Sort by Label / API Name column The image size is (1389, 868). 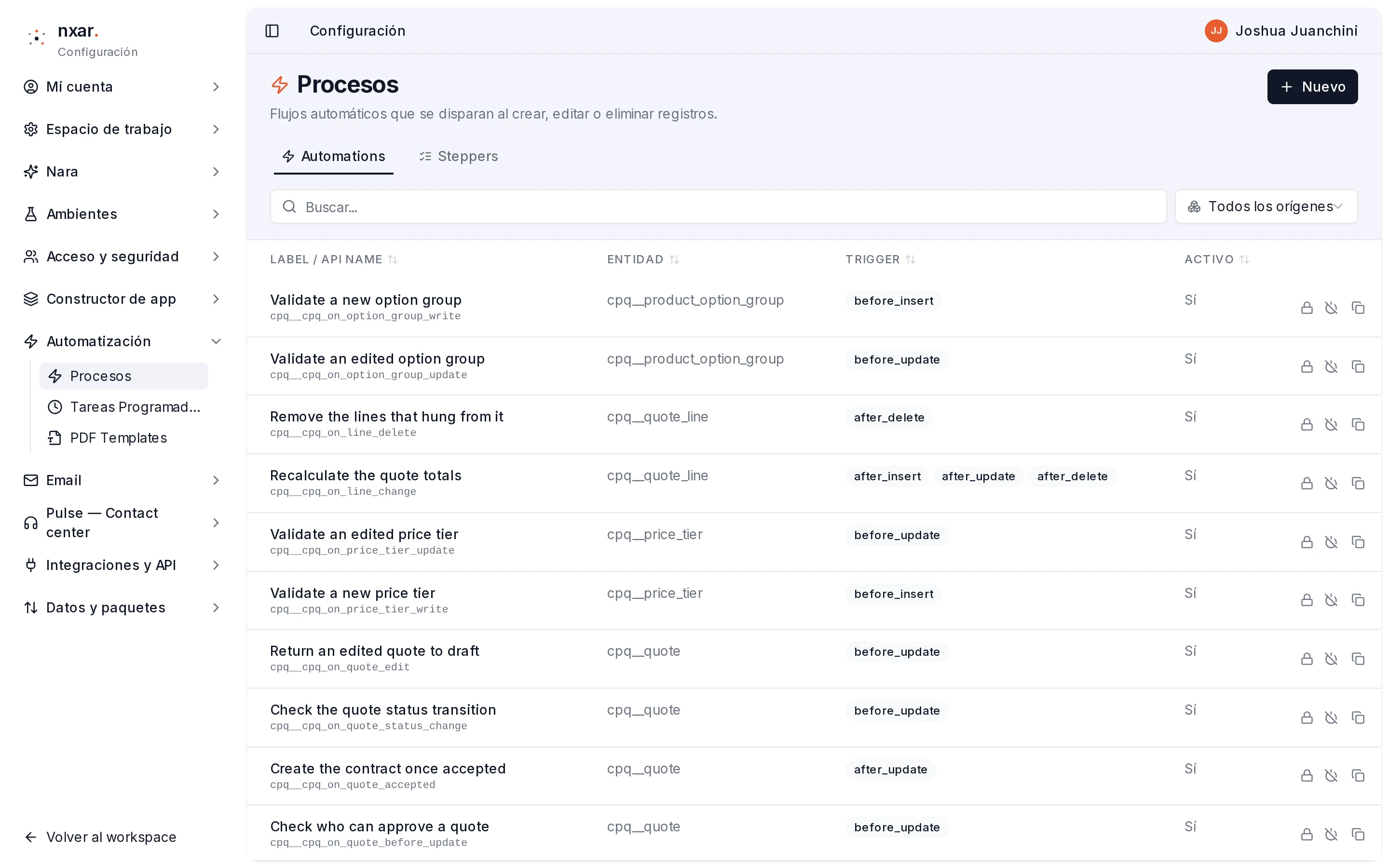(x=334, y=259)
